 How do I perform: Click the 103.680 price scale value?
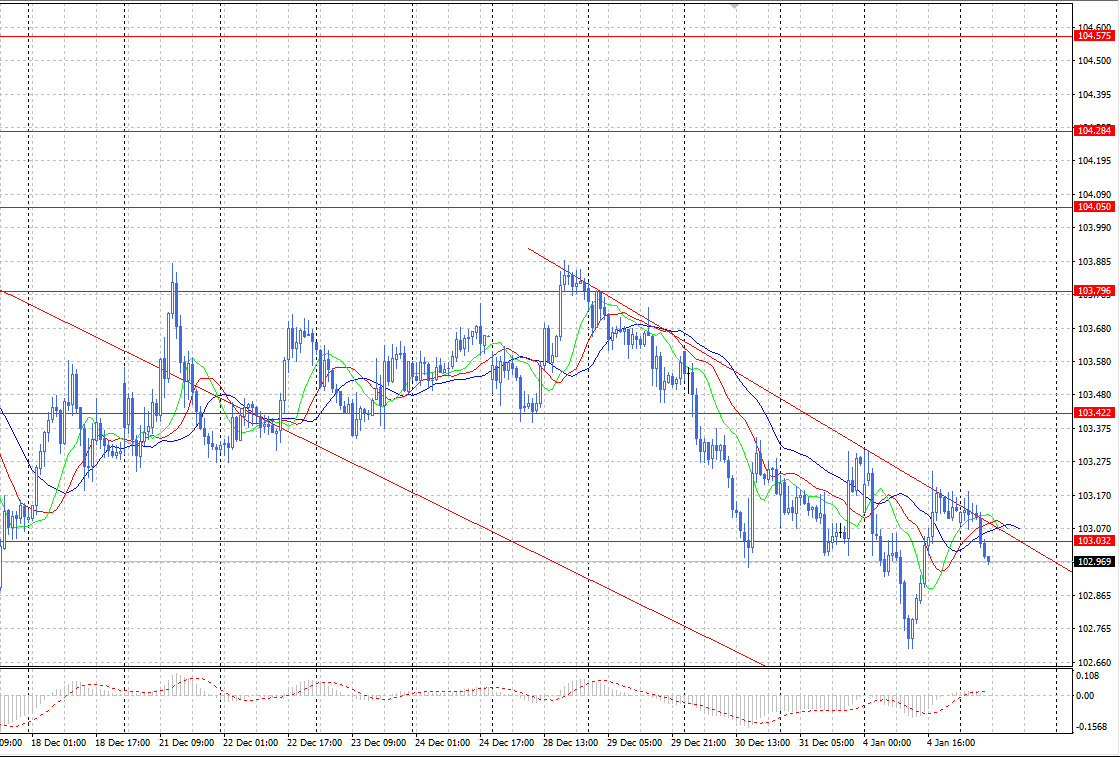pos(1095,329)
